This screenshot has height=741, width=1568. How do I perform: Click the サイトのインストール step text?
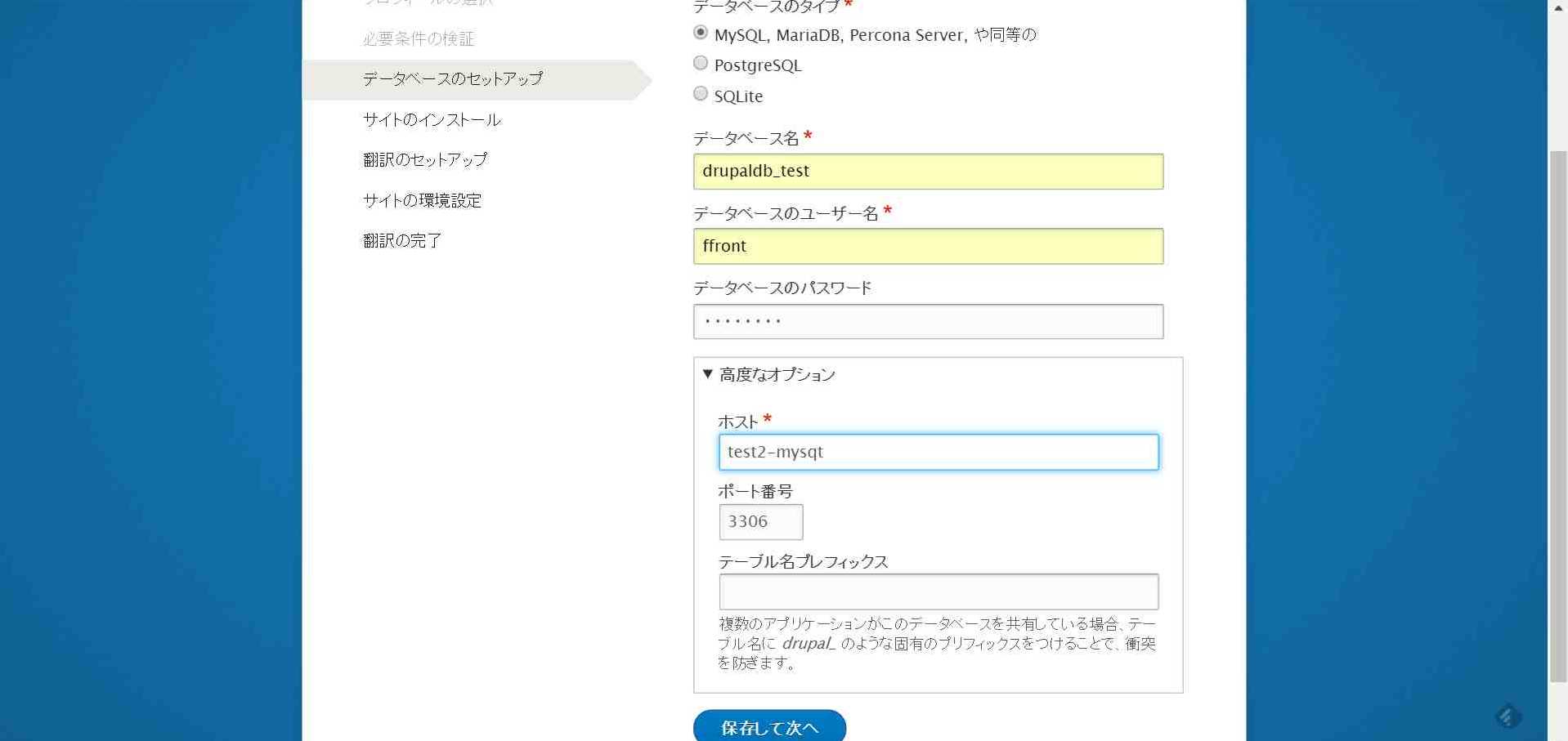432,120
